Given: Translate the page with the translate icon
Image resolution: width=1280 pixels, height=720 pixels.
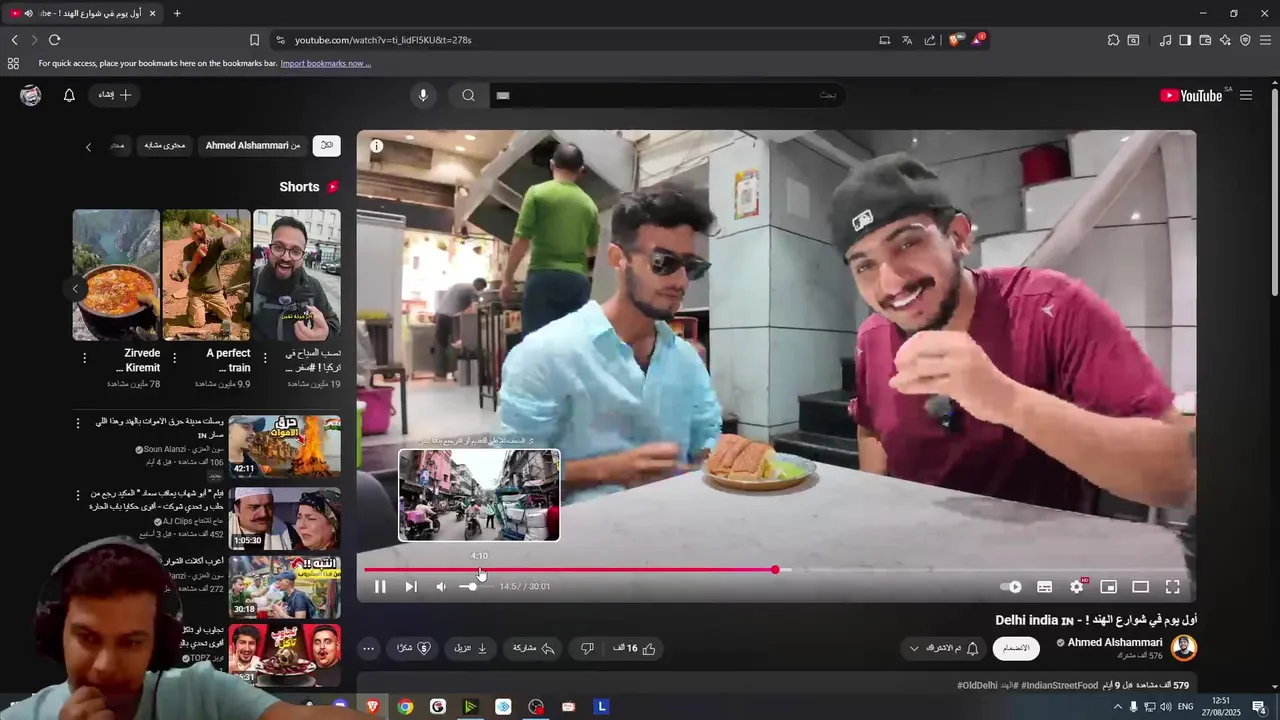Looking at the screenshot, I should [907, 40].
